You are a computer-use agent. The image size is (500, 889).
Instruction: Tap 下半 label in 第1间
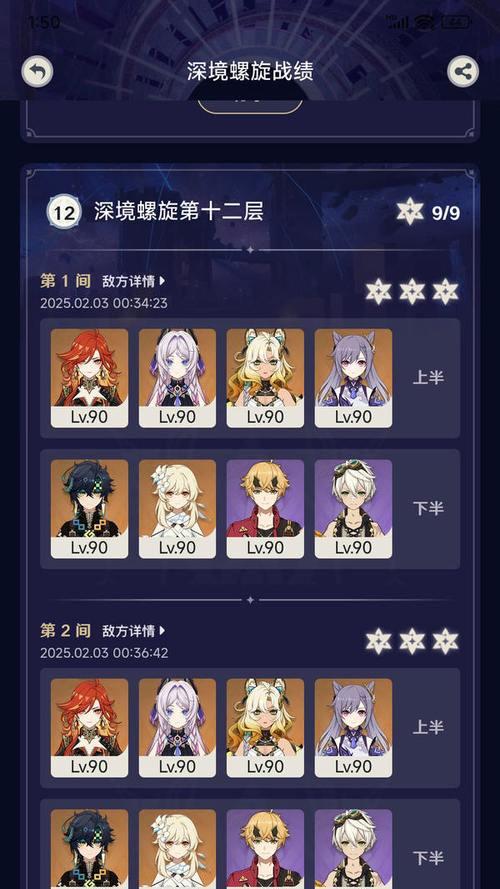click(x=427, y=509)
